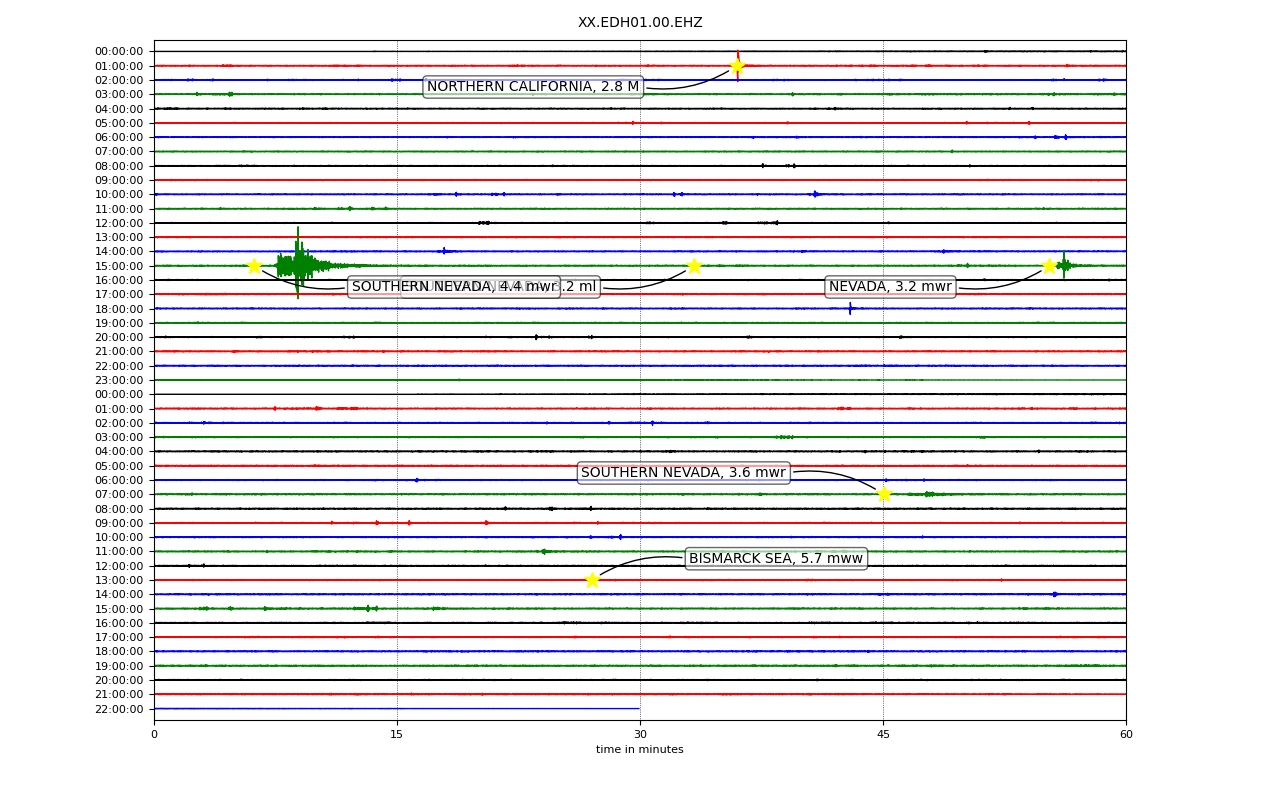Click the star tied to the partly hidden 3.2 ml label
The height and width of the screenshot is (800, 1280).
coord(694,266)
